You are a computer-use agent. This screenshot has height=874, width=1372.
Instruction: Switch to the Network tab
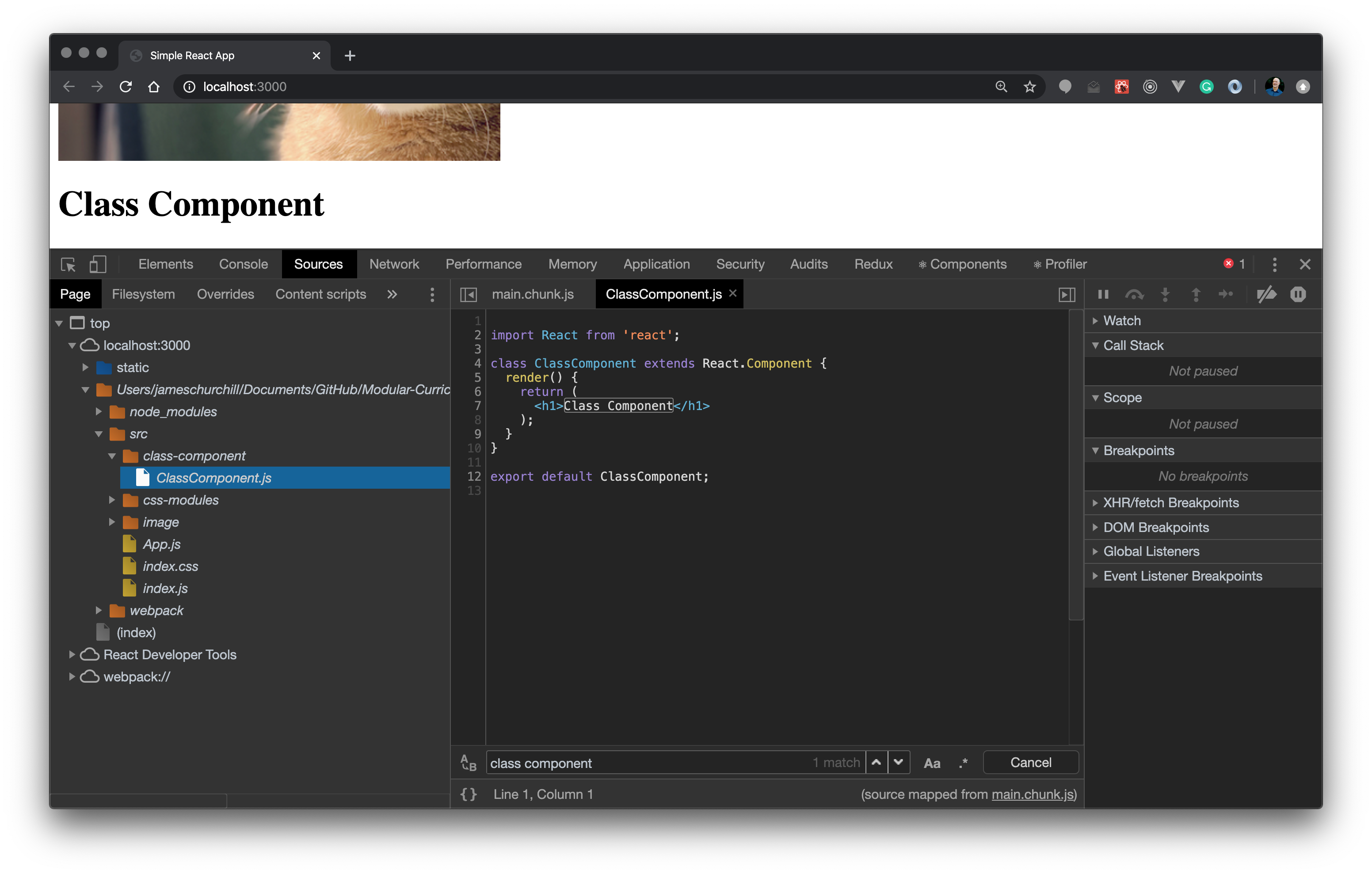394,264
